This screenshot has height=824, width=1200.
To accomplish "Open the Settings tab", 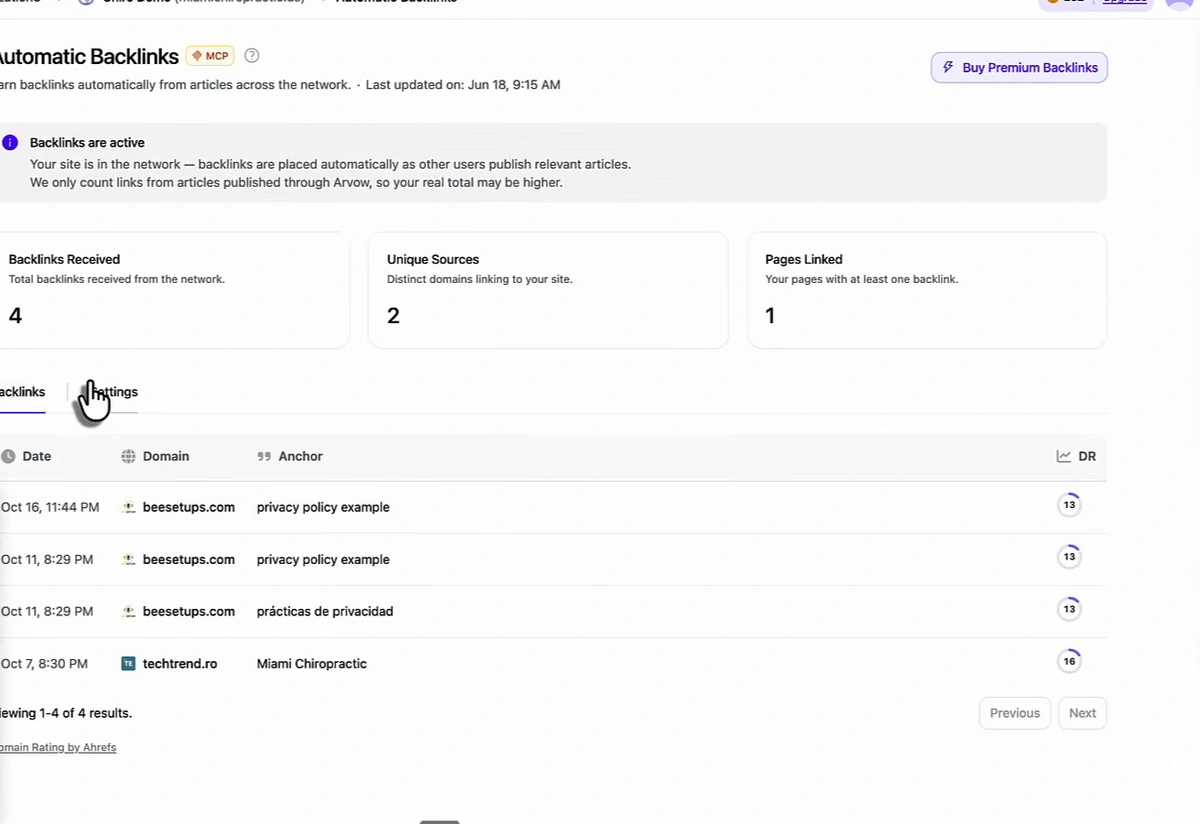I will pyautogui.click(x=113, y=392).
